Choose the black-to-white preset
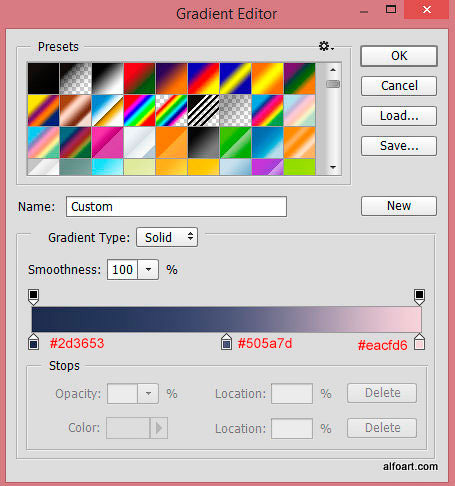 (x=107, y=78)
